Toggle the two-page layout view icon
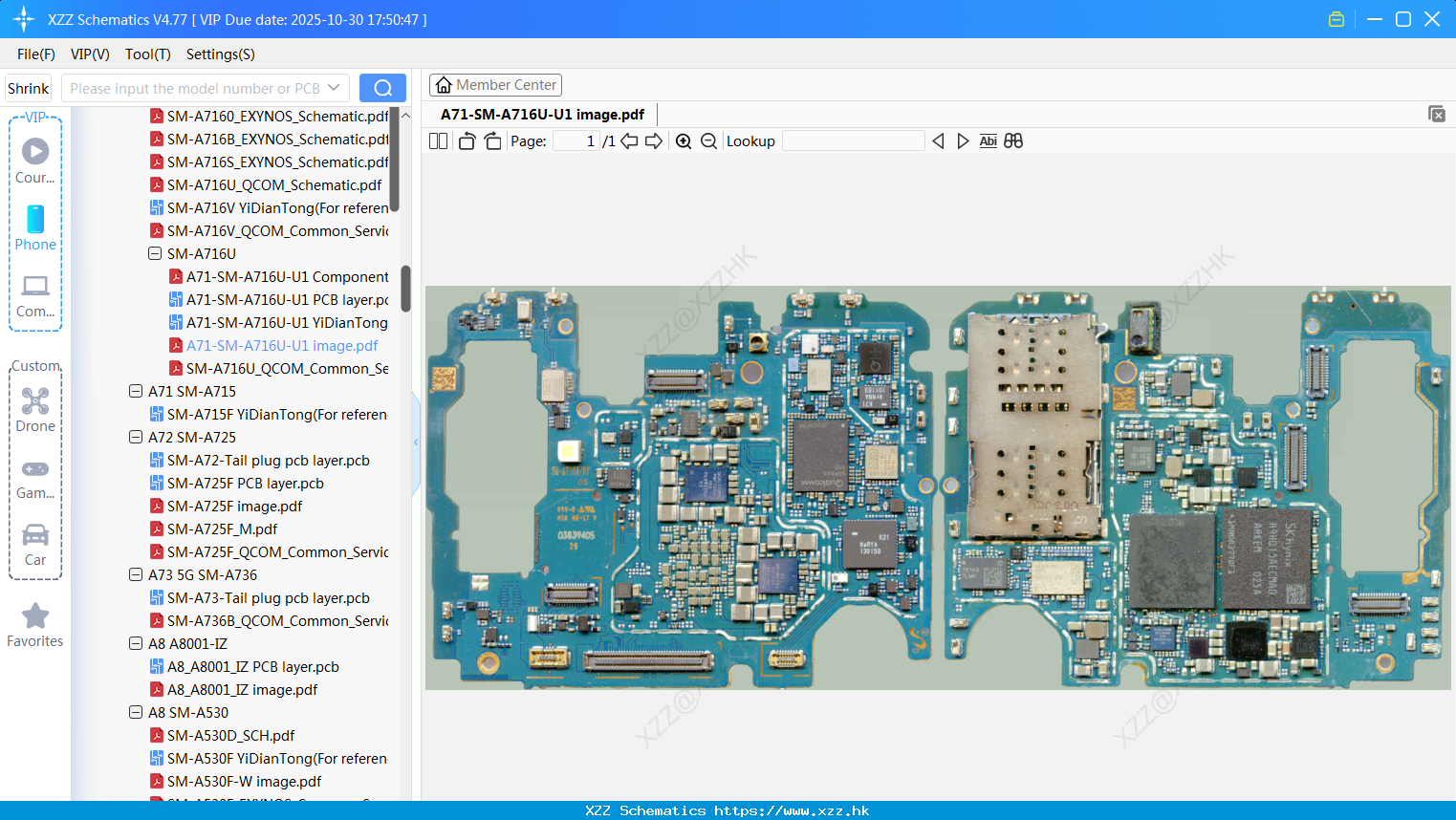This screenshot has height=820, width=1456. coord(438,141)
